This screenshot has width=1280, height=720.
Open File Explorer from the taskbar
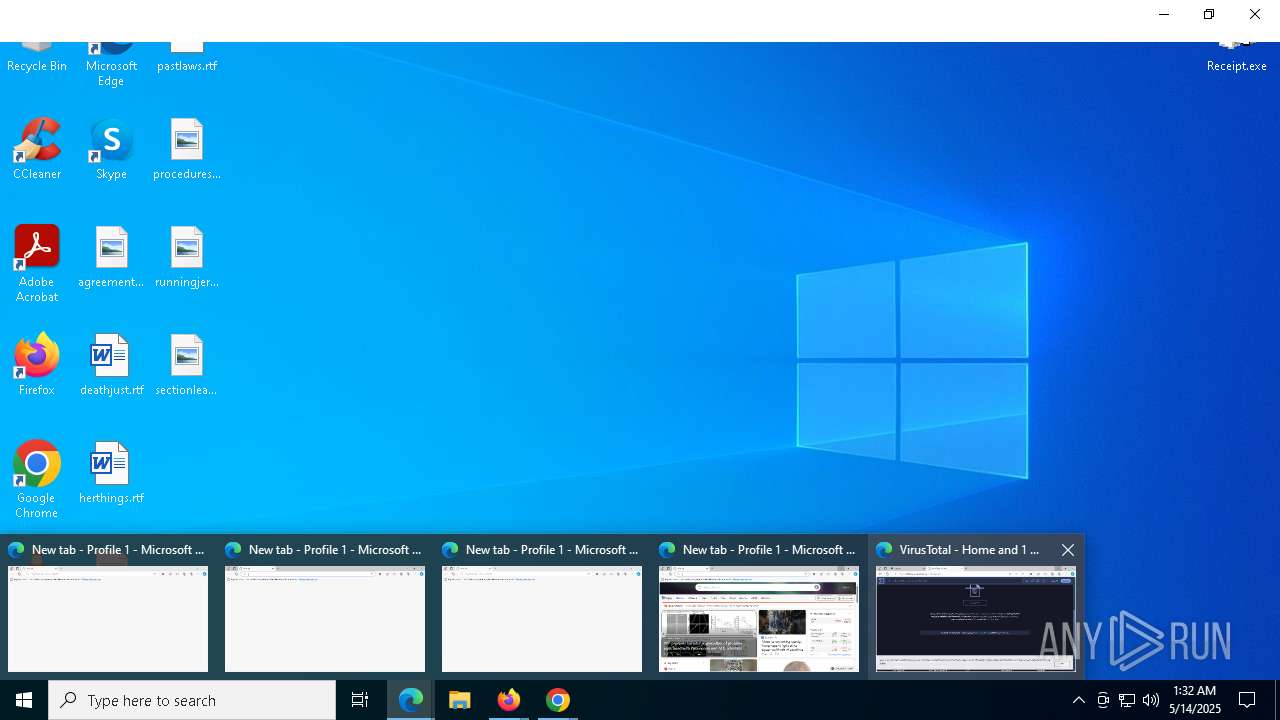click(x=460, y=700)
